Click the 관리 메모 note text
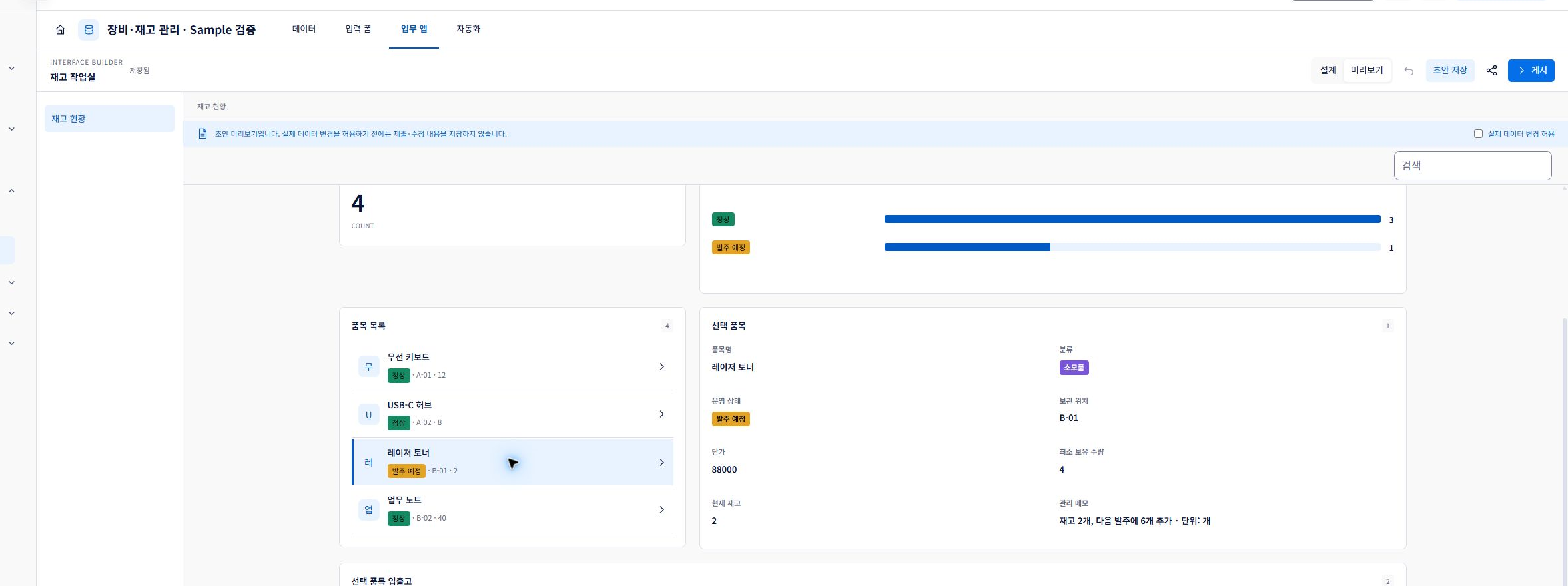The height and width of the screenshot is (586, 1568). click(x=1134, y=521)
